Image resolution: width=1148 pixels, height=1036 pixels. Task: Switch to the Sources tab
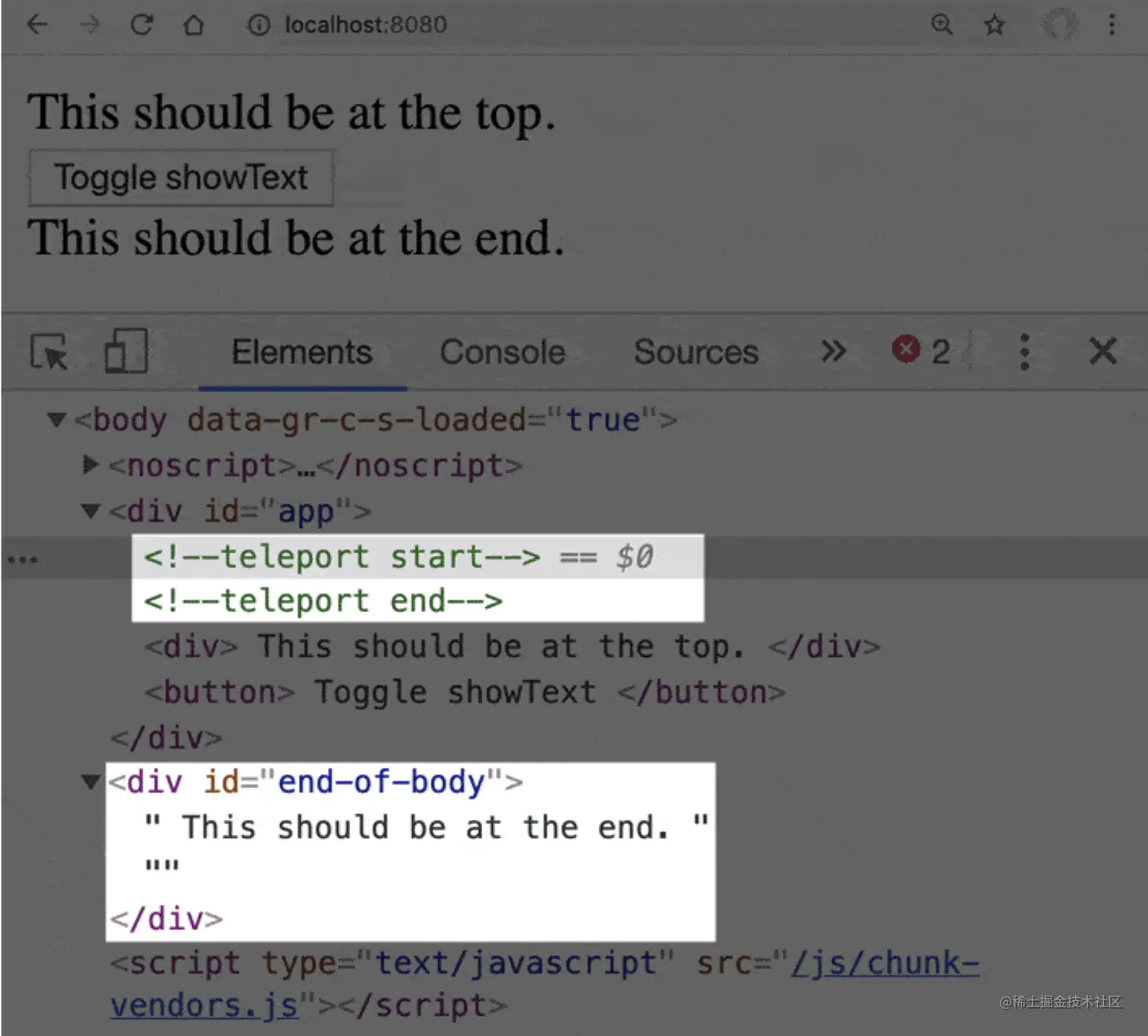coord(696,352)
